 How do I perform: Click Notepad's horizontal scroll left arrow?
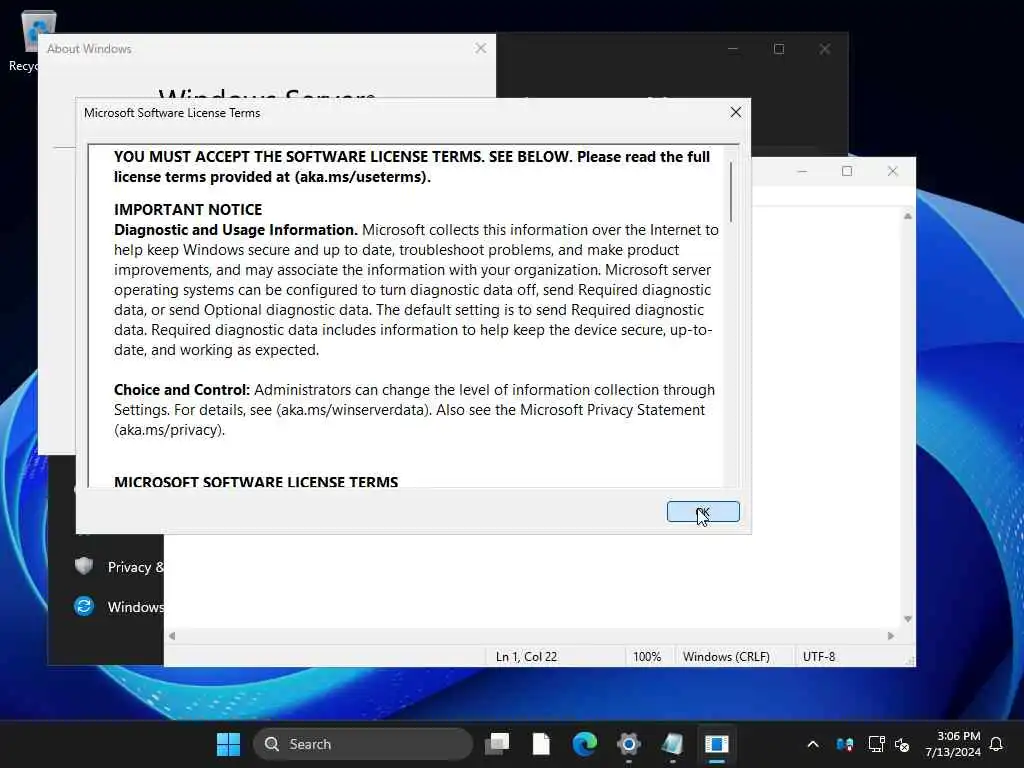172,635
